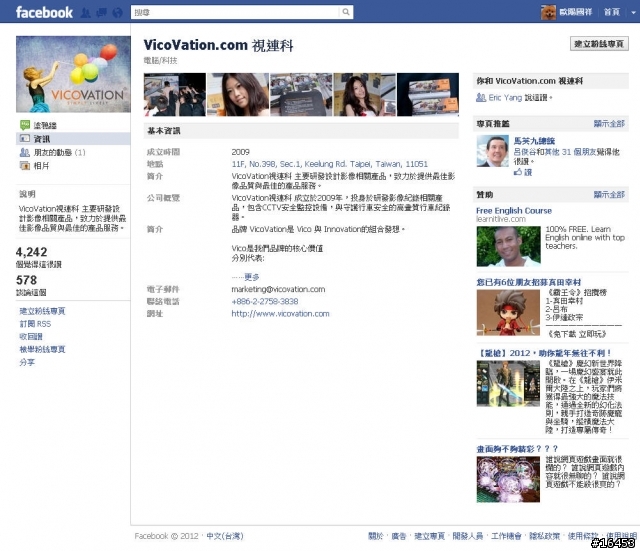The height and width of the screenshot is (551, 640).
Task: Click sidebar 建立粉絲專頁 link
Action: (42, 311)
